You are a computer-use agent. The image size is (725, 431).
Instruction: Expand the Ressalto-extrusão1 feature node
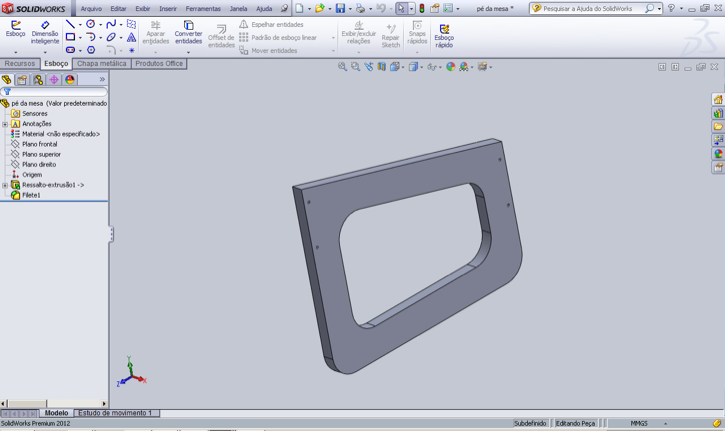5,185
